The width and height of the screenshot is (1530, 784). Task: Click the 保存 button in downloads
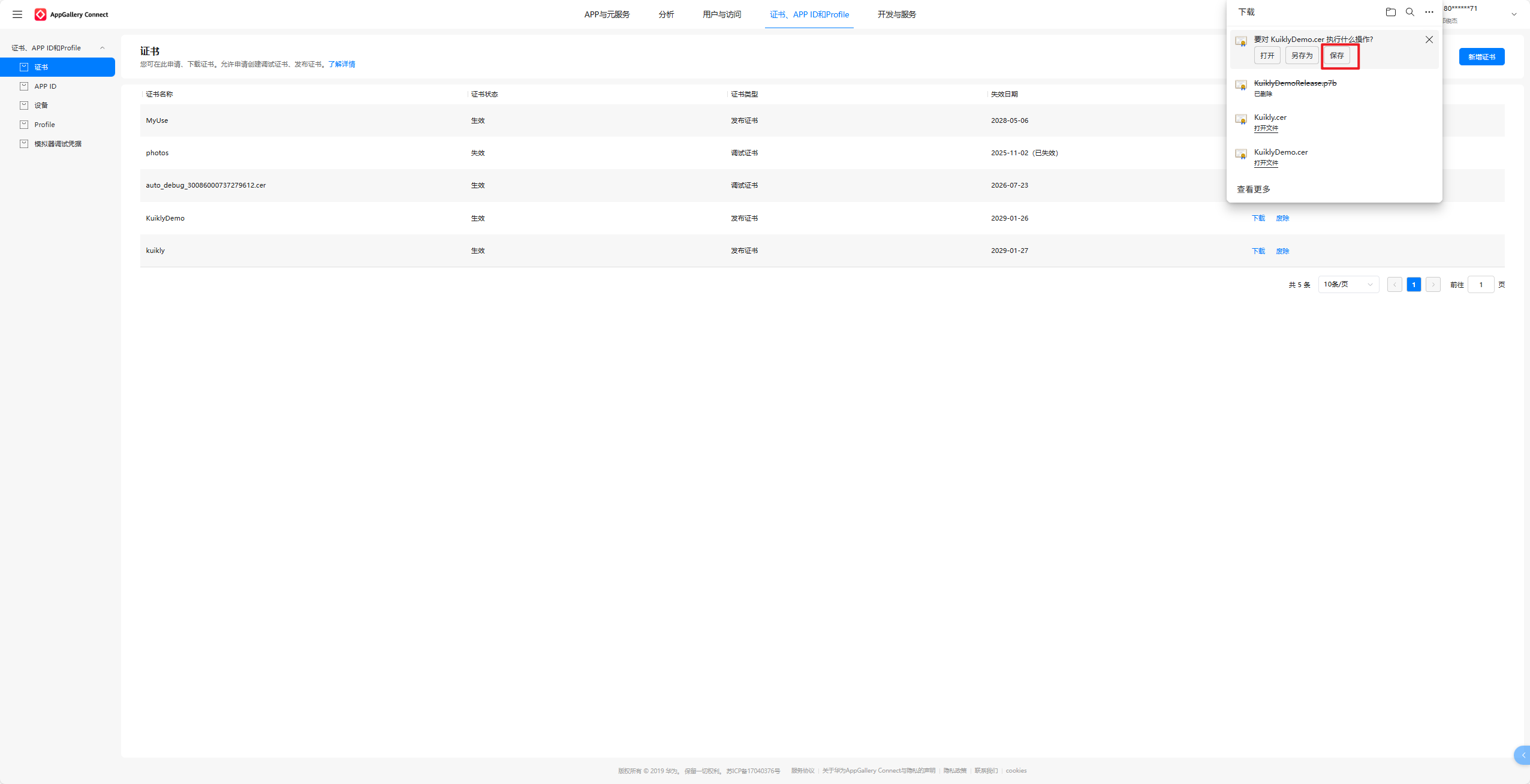tap(1336, 56)
